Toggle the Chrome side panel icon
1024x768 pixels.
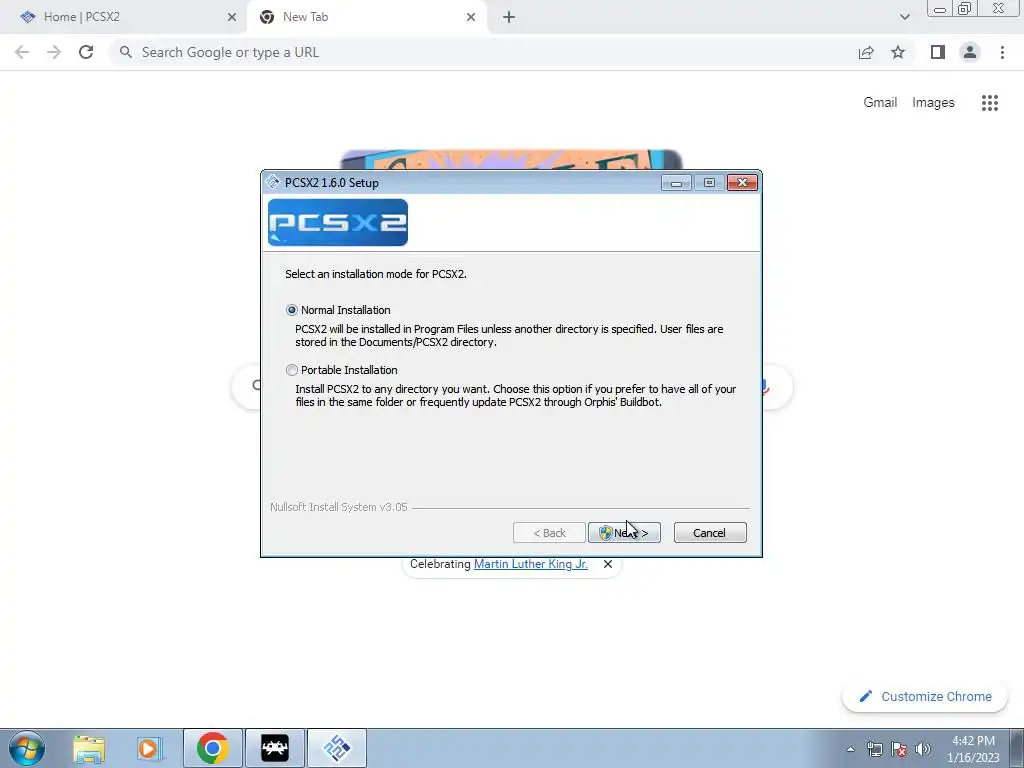pos(938,52)
